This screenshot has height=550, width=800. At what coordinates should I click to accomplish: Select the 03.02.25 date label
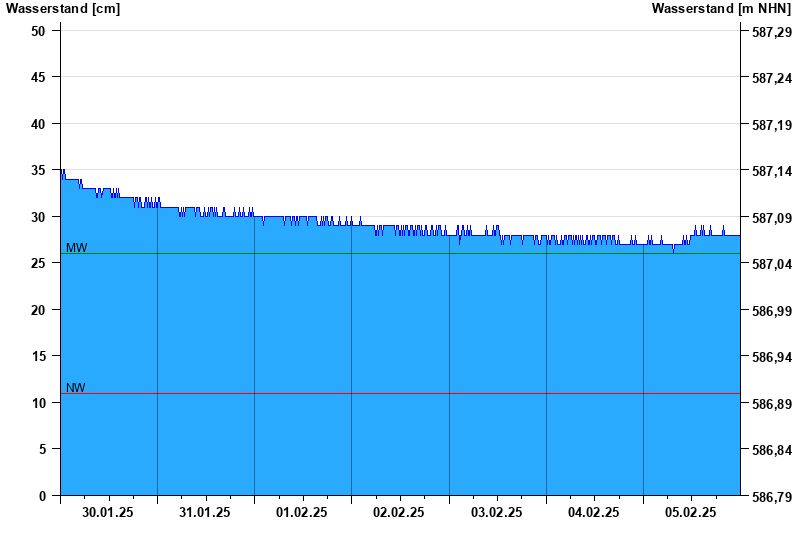click(x=496, y=512)
